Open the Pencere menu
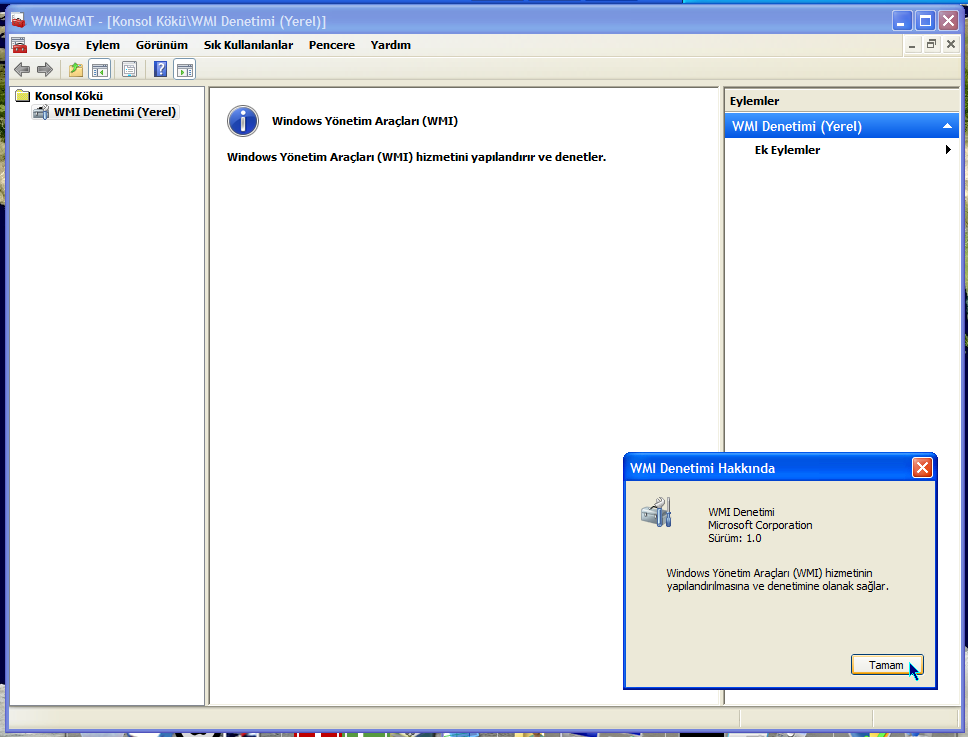Image resolution: width=968 pixels, height=737 pixels. coord(332,45)
